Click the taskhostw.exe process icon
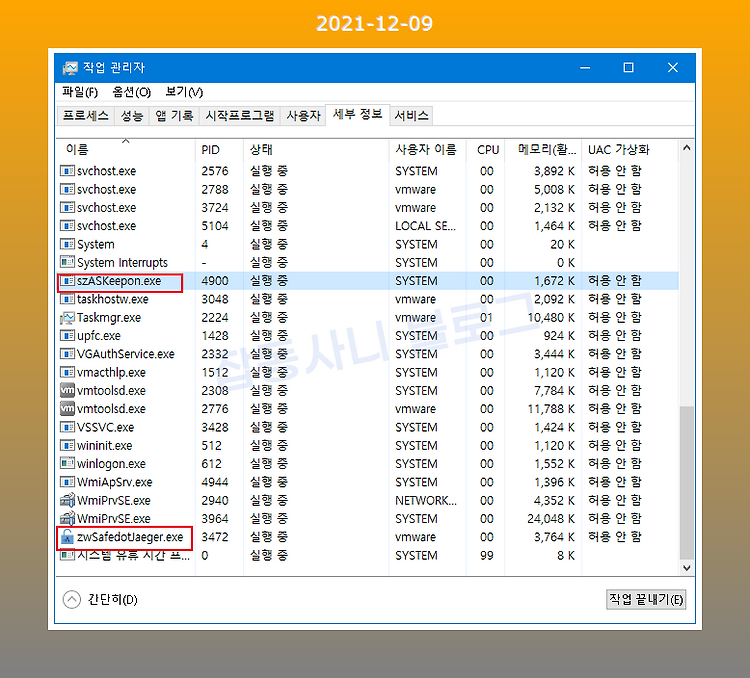The image size is (750, 678). pos(67,299)
